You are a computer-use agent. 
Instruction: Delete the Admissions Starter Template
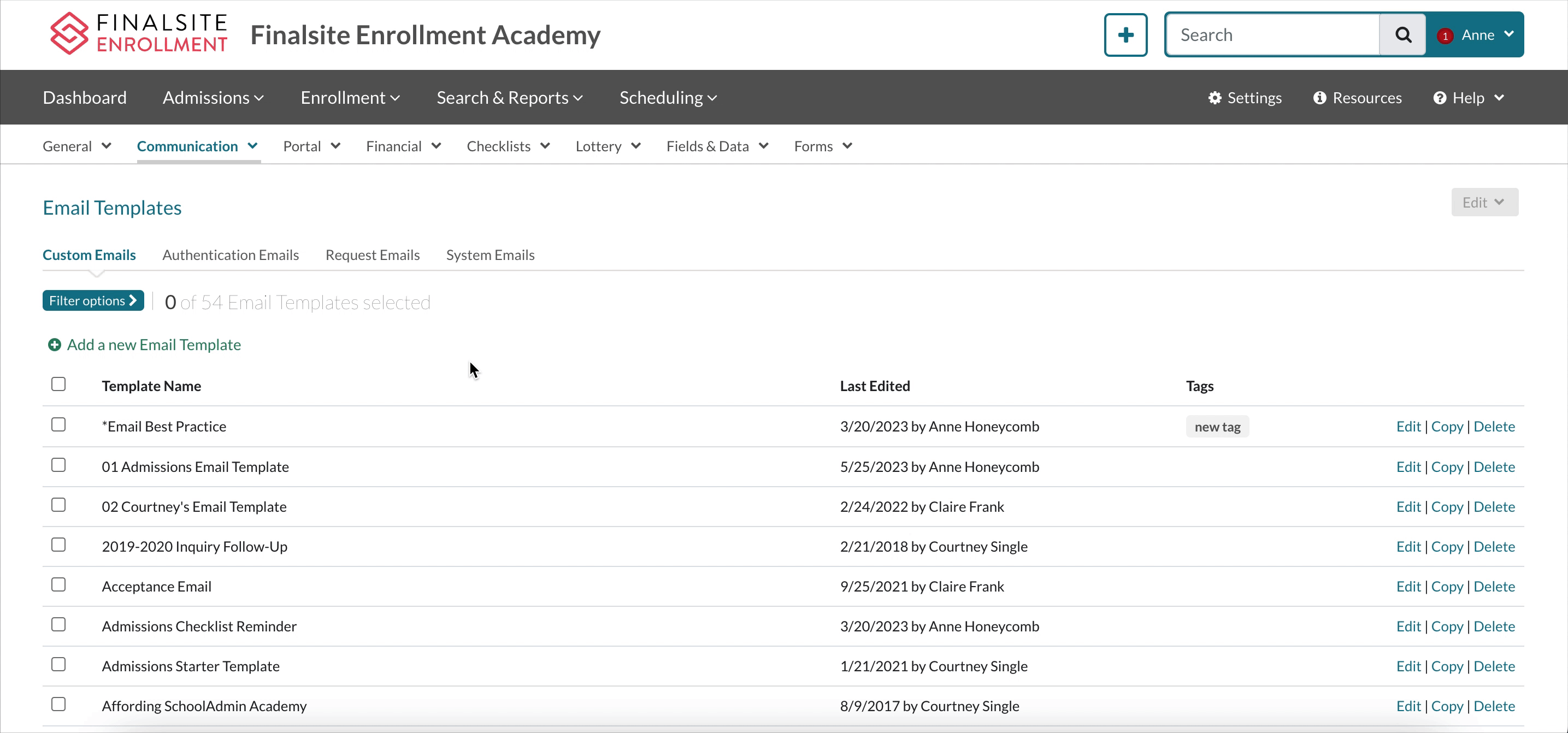click(x=1494, y=666)
